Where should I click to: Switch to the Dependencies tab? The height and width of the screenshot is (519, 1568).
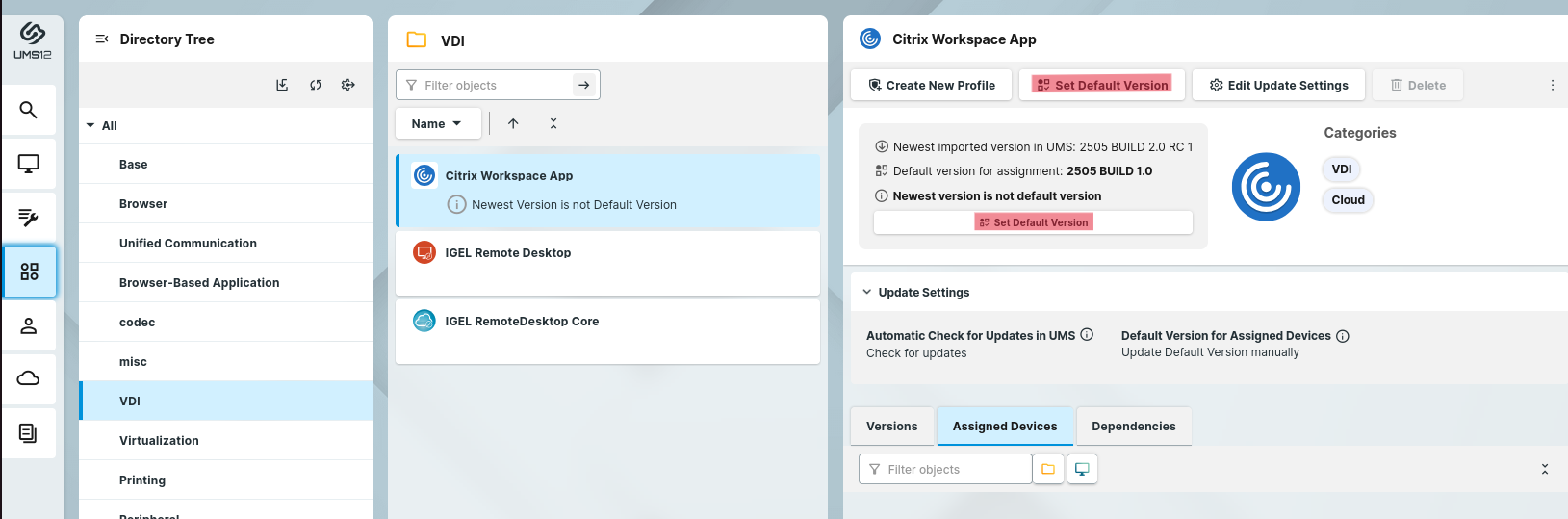[1133, 426]
